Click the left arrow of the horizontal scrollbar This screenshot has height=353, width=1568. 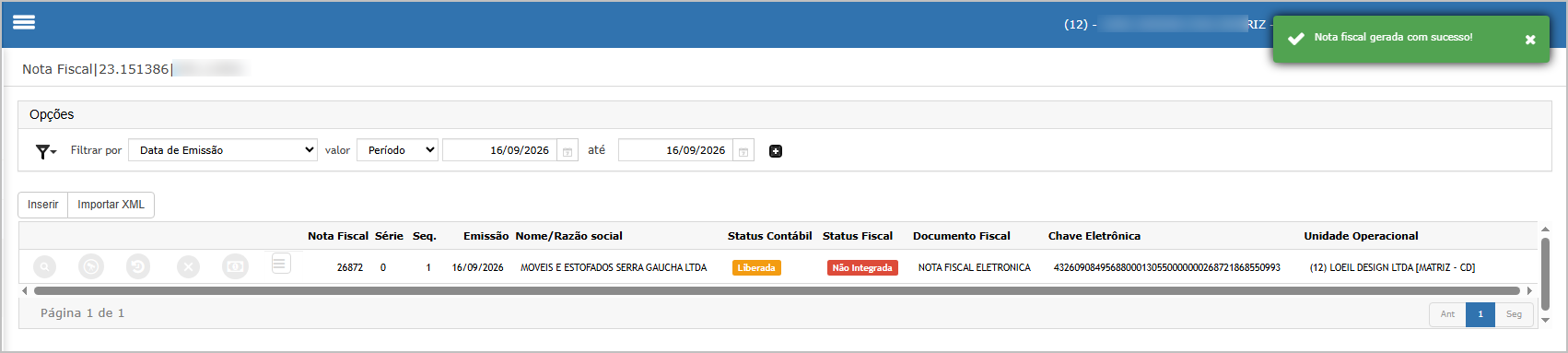click(25, 290)
